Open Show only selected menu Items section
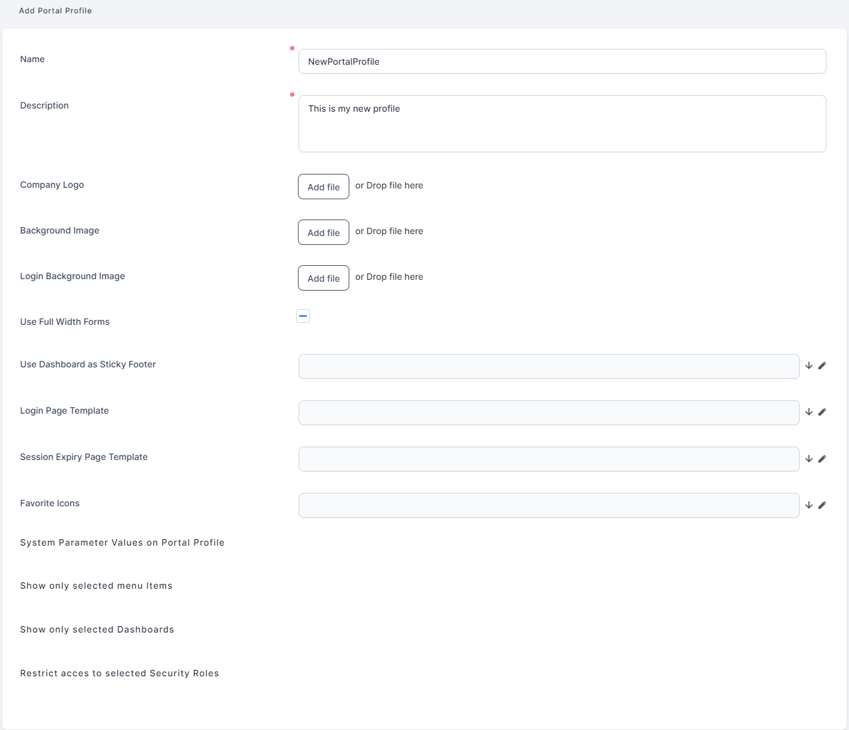 [96, 586]
